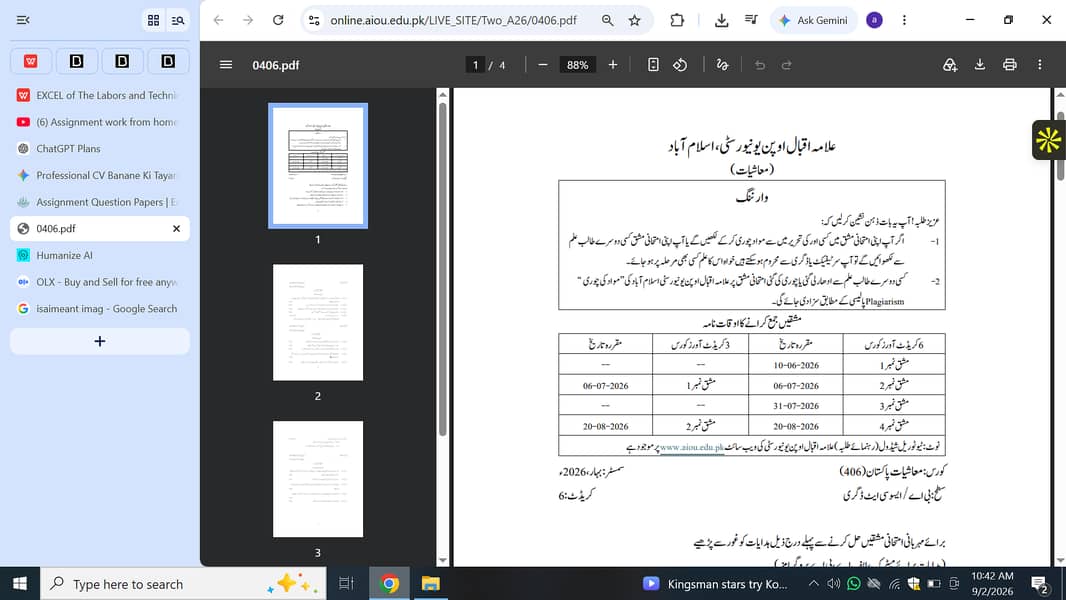Select page 3 thumbnail
1066x600 pixels.
318,479
